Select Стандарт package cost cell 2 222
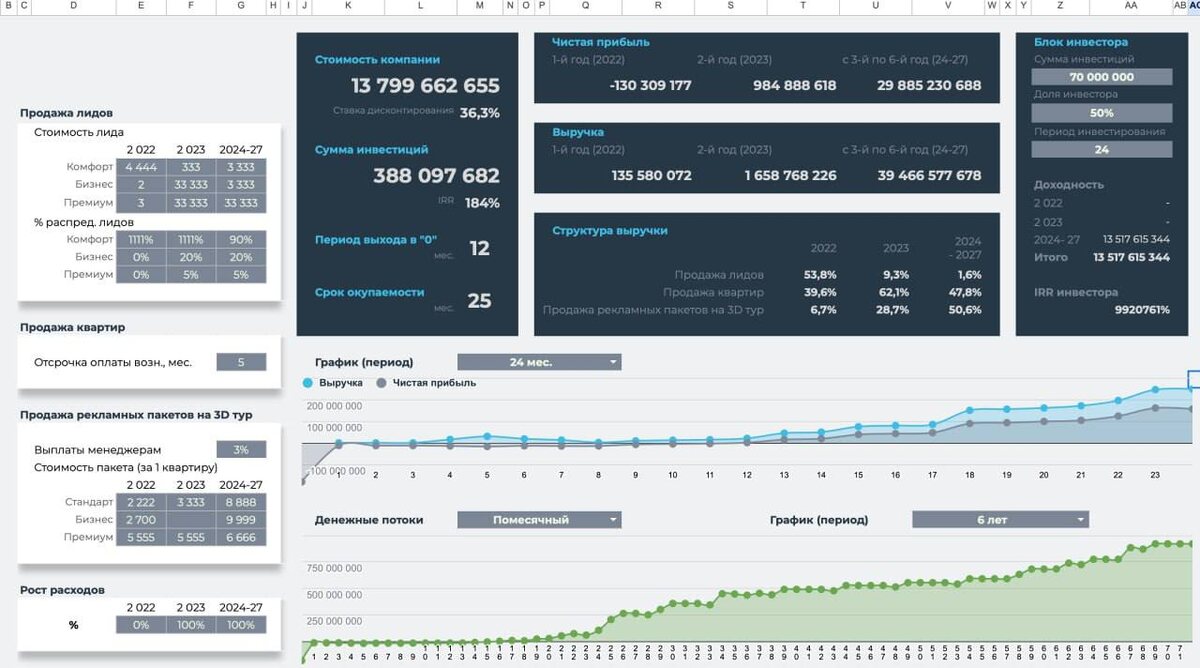 coord(141,502)
